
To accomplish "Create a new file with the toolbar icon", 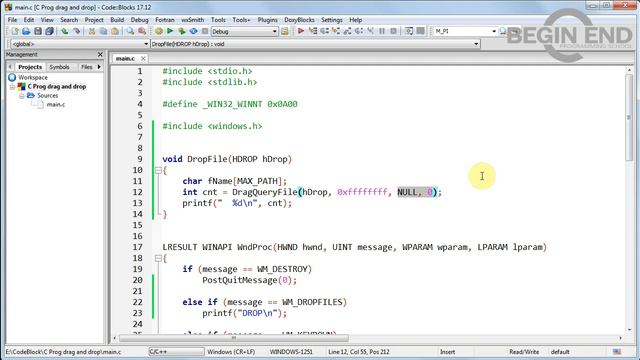I will pyautogui.click(x=15, y=31).
